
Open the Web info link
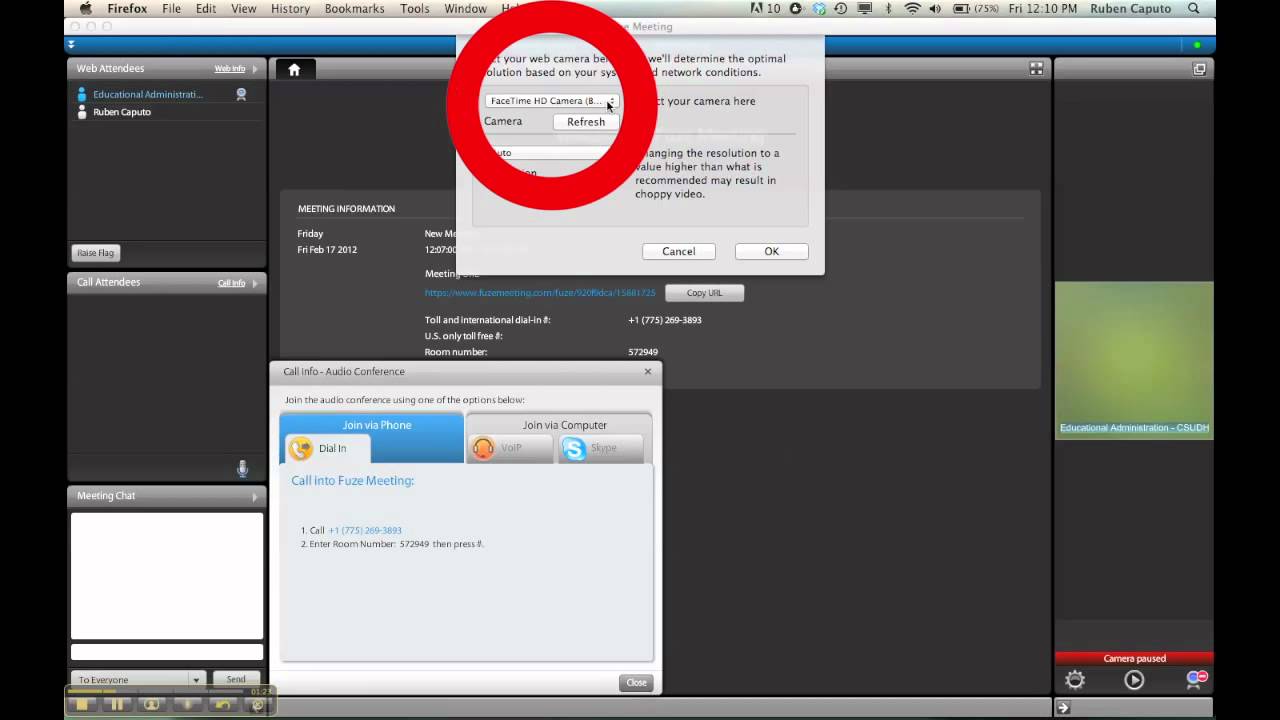tap(229, 69)
